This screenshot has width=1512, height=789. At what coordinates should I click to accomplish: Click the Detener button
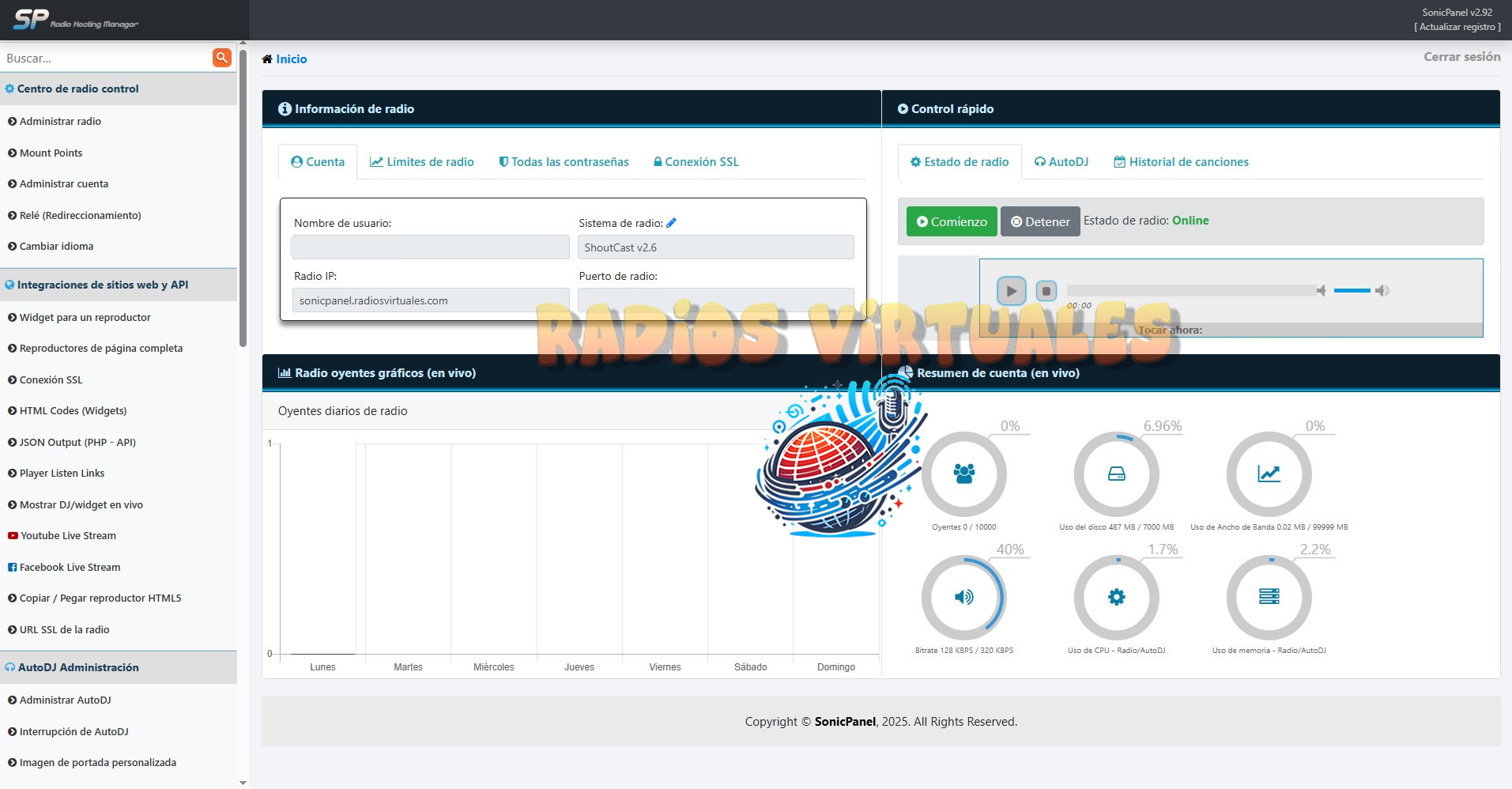tap(1040, 222)
